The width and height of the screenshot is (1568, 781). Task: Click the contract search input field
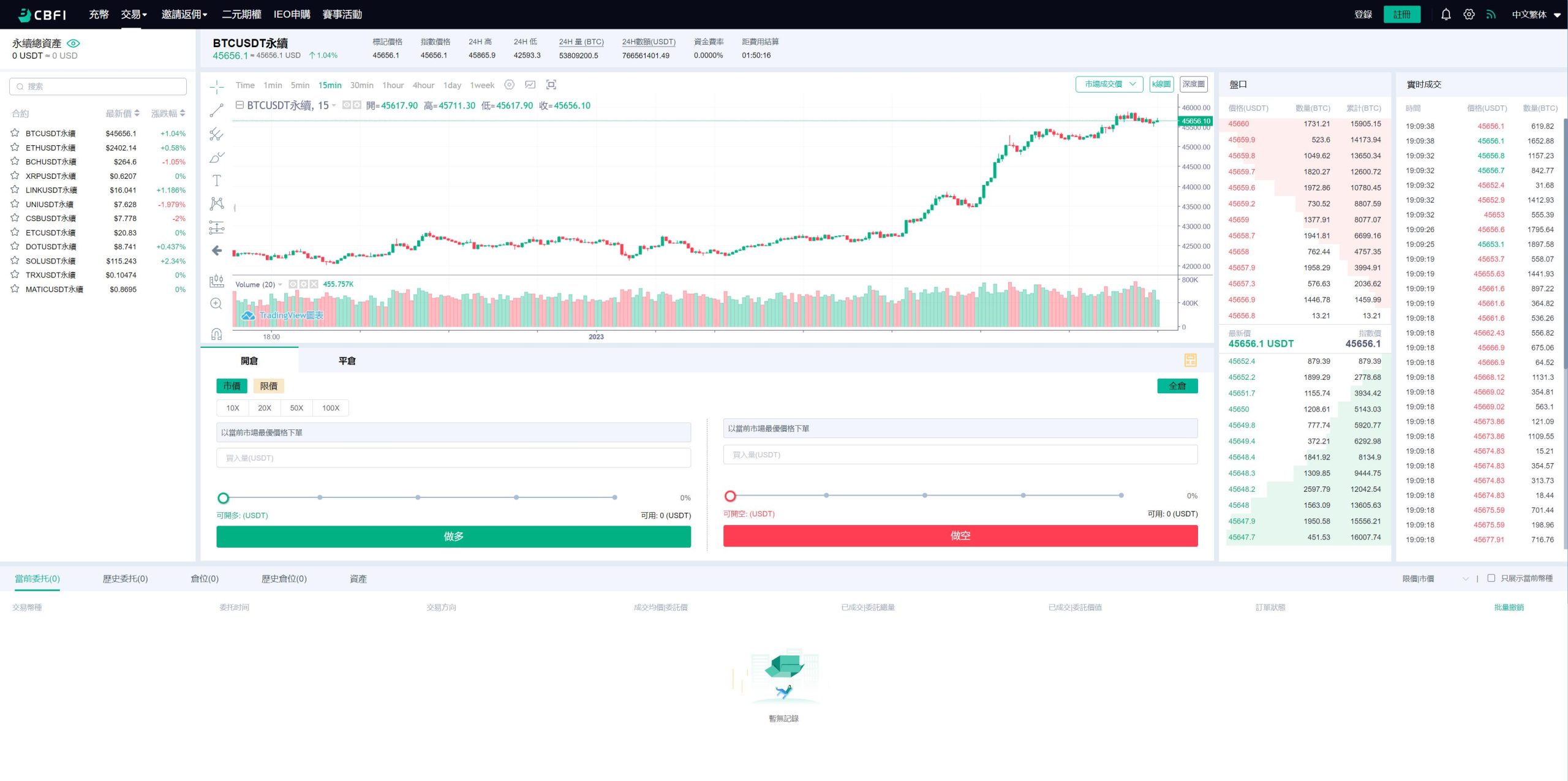tap(98, 86)
